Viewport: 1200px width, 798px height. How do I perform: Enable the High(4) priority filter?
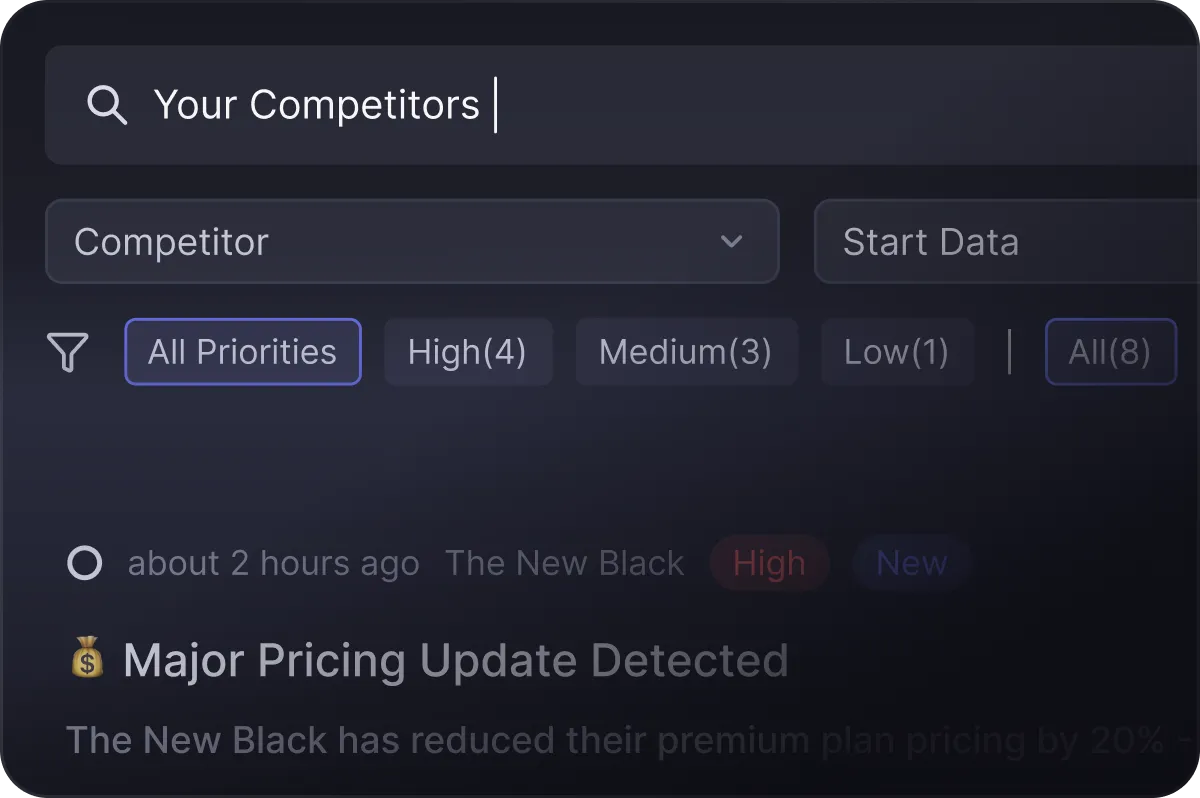[468, 351]
